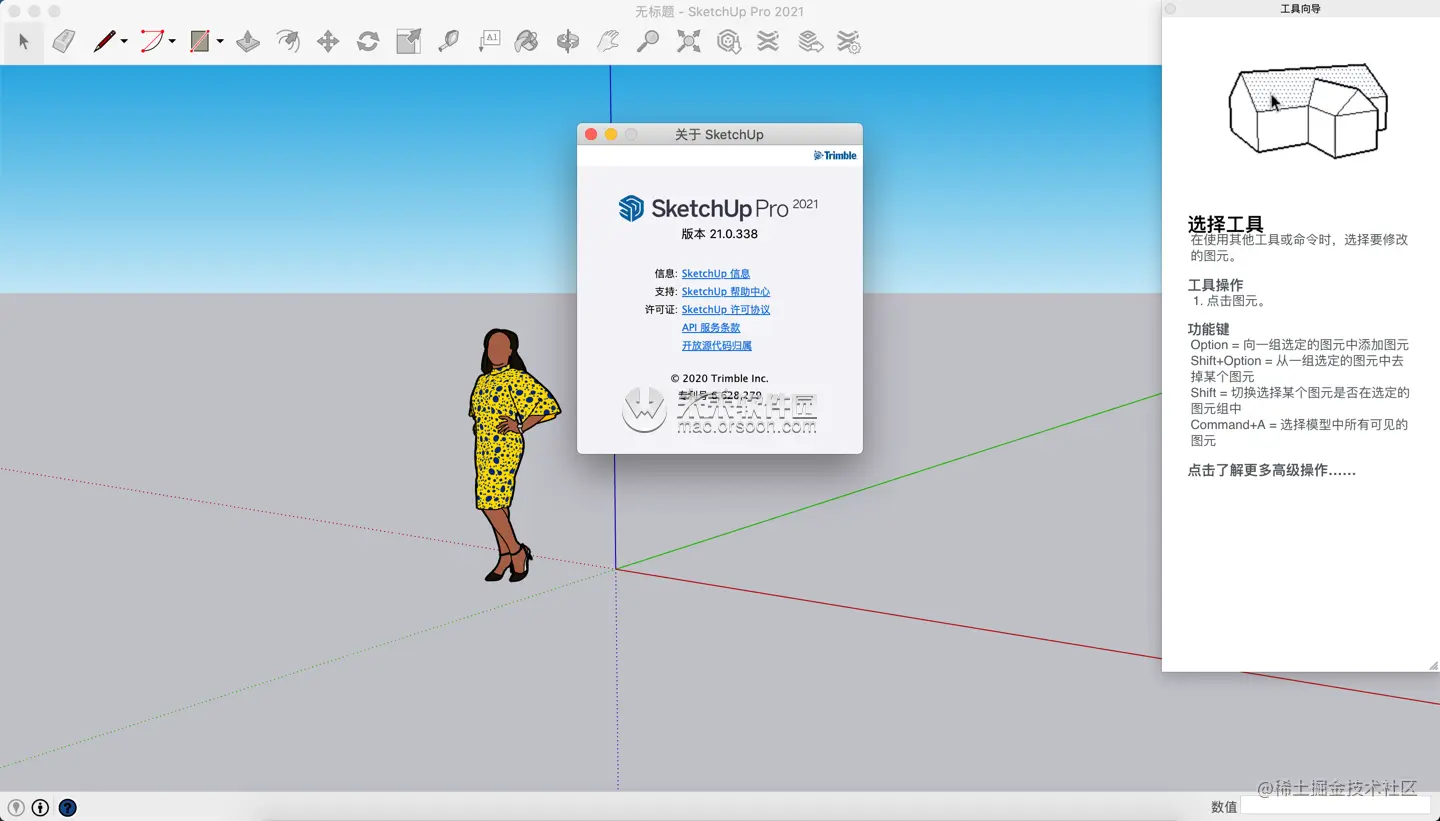Choose the Line pencil tool
This screenshot has width=1440, height=821.
click(x=104, y=41)
